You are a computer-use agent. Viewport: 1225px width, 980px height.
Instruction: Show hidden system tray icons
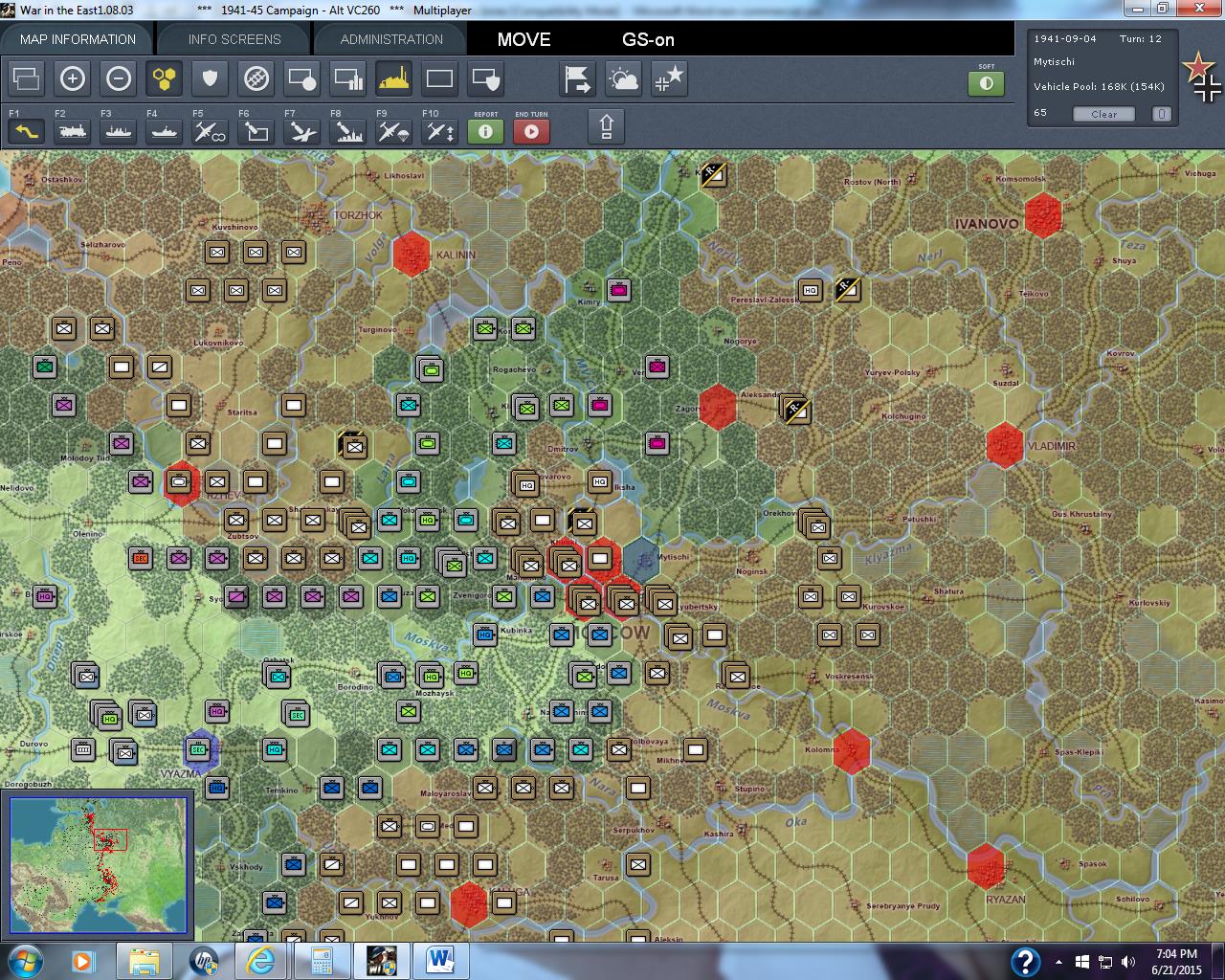pos(1058,962)
